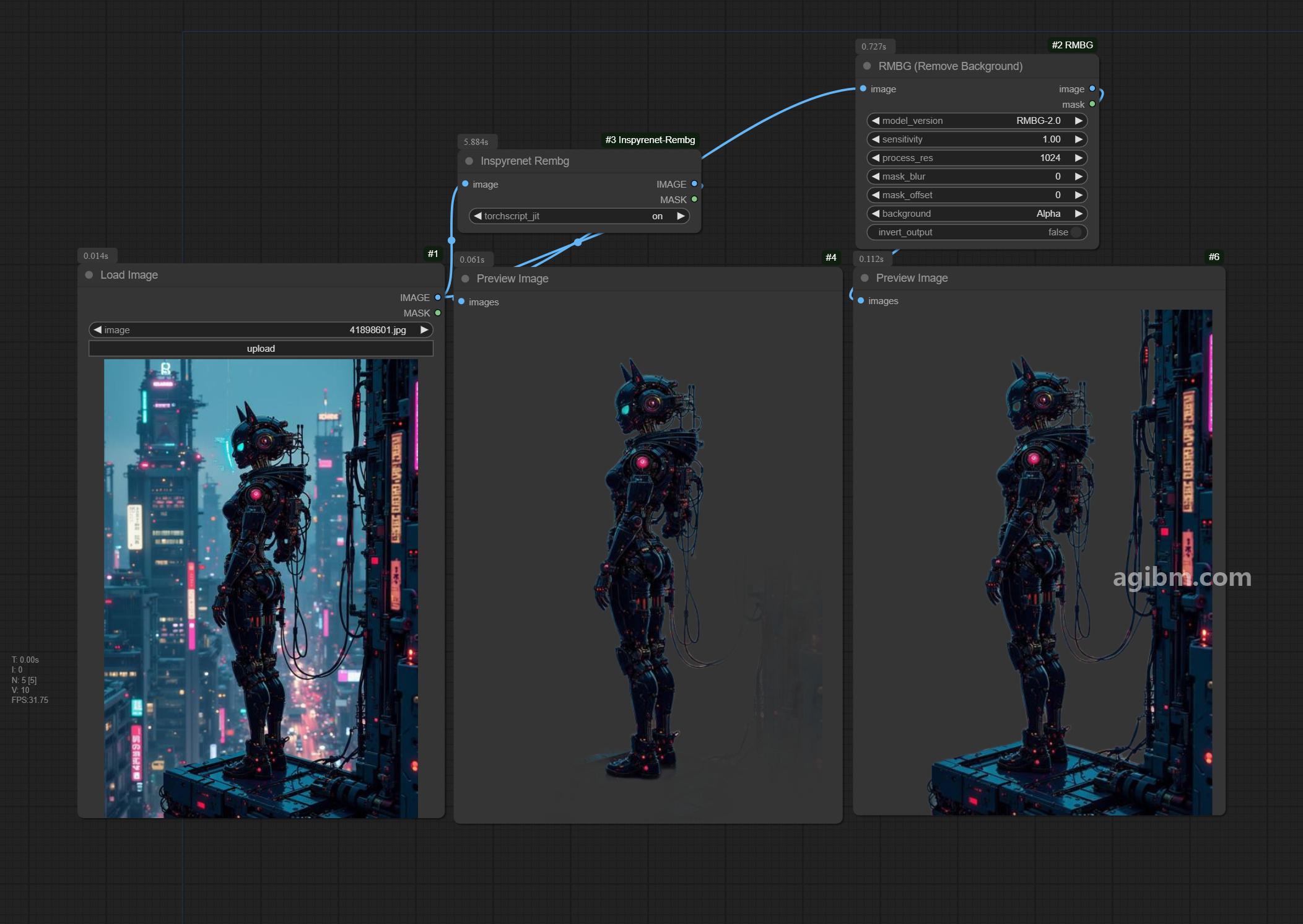Click the #6 node badge
1303x924 pixels.
(1214, 257)
